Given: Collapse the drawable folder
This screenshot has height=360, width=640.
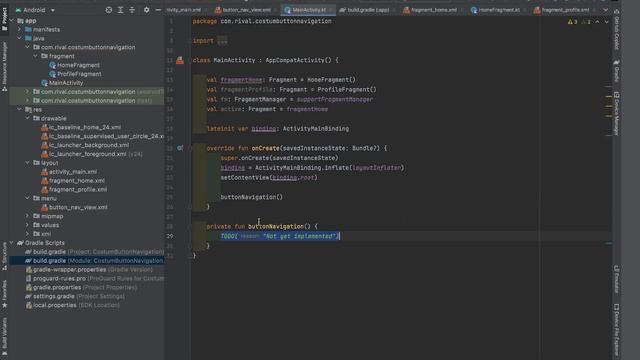Looking at the screenshot, I should pos(27,118).
